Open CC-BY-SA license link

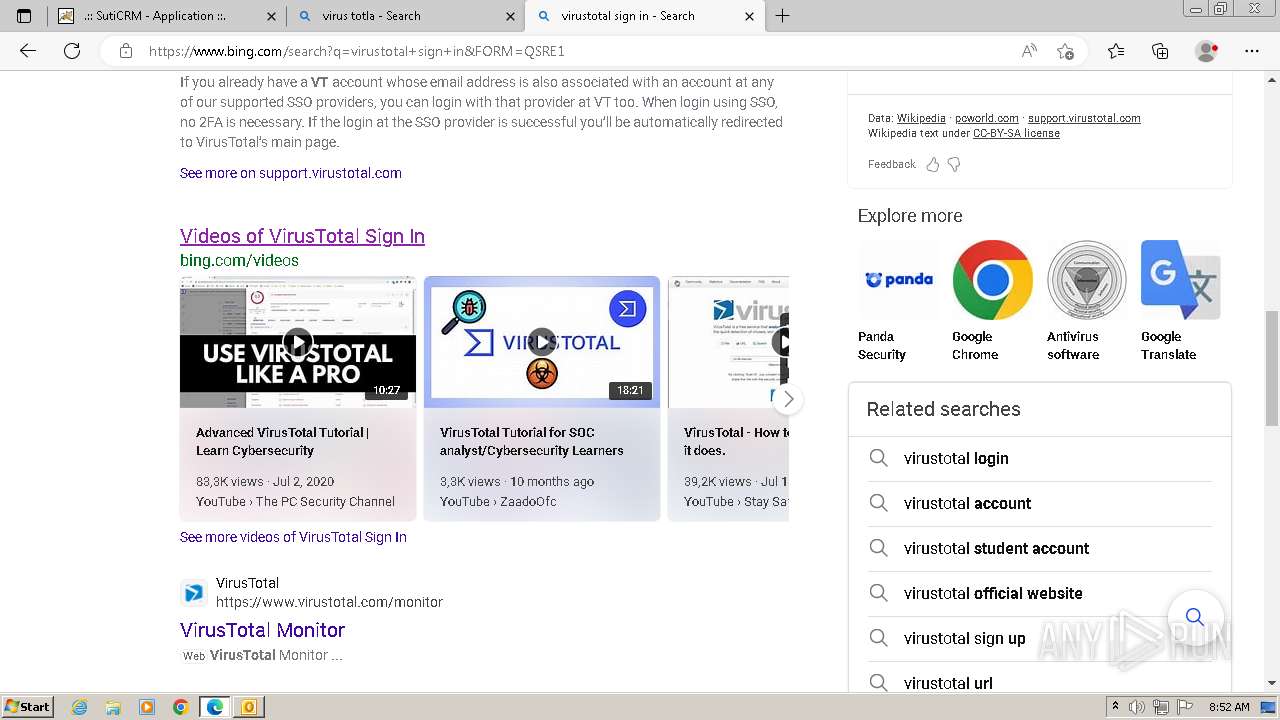(1016, 133)
